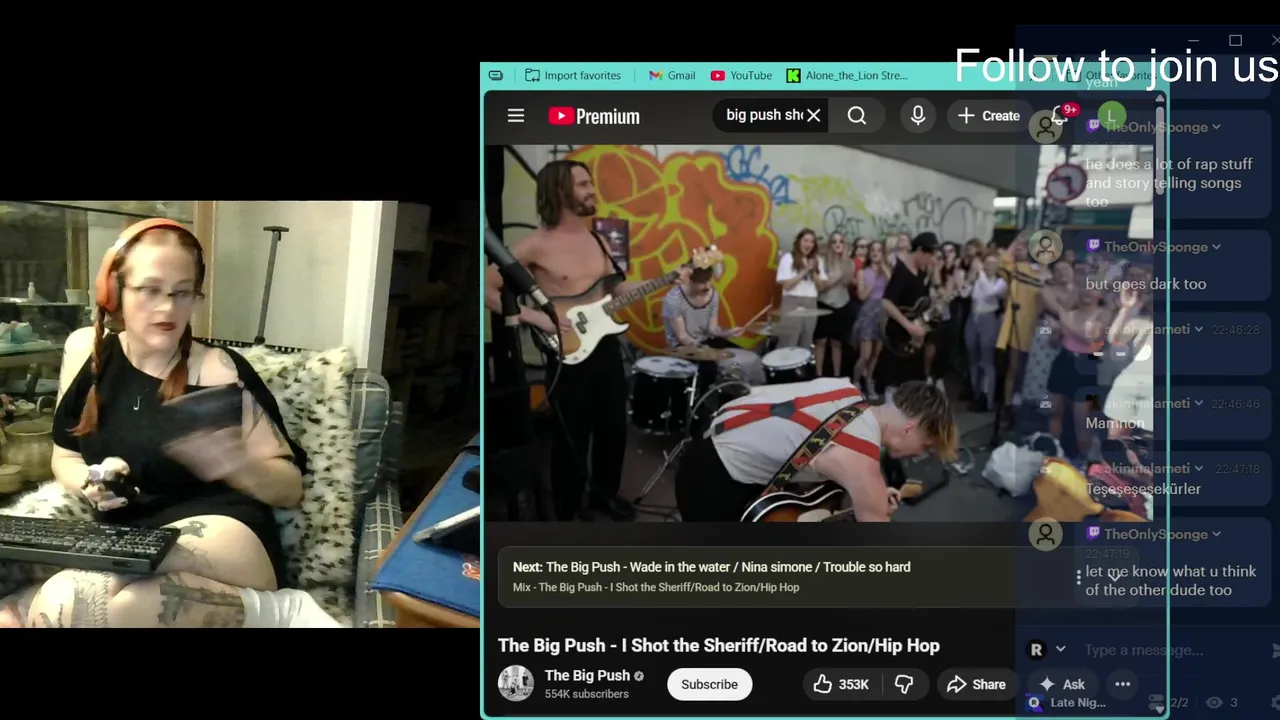Viewport: 1280px width, 720px height.
Task: Open the YouTube bookmark in favorites bar
Action: click(x=741, y=75)
